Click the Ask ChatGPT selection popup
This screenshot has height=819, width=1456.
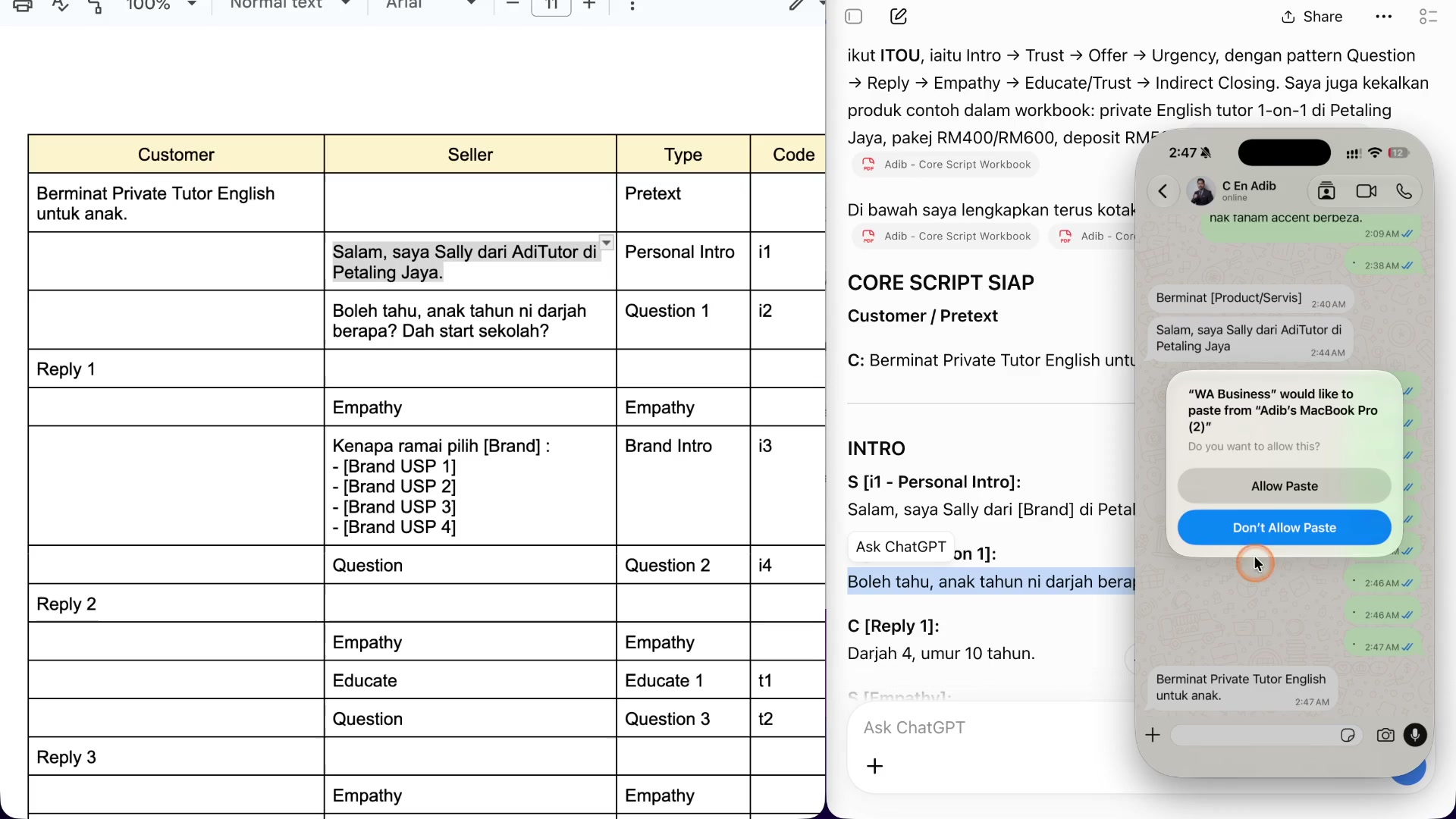[901, 547]
